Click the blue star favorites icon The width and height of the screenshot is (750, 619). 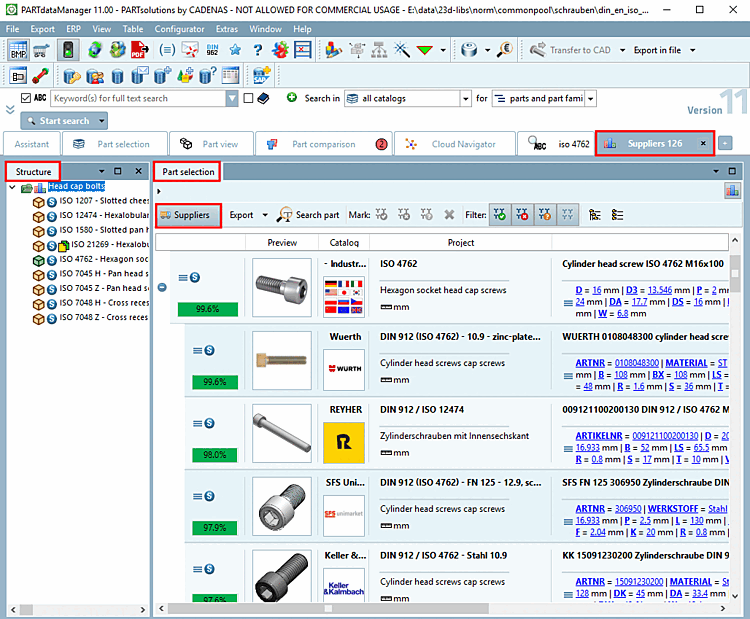pos(235,49)
